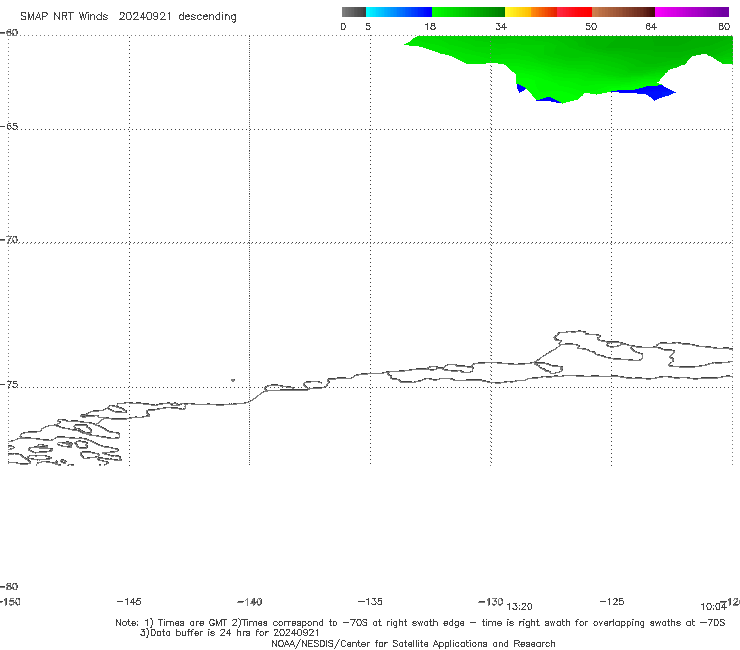Click the cyan-blue 5-18 segment of the color bar

[399, 12]
